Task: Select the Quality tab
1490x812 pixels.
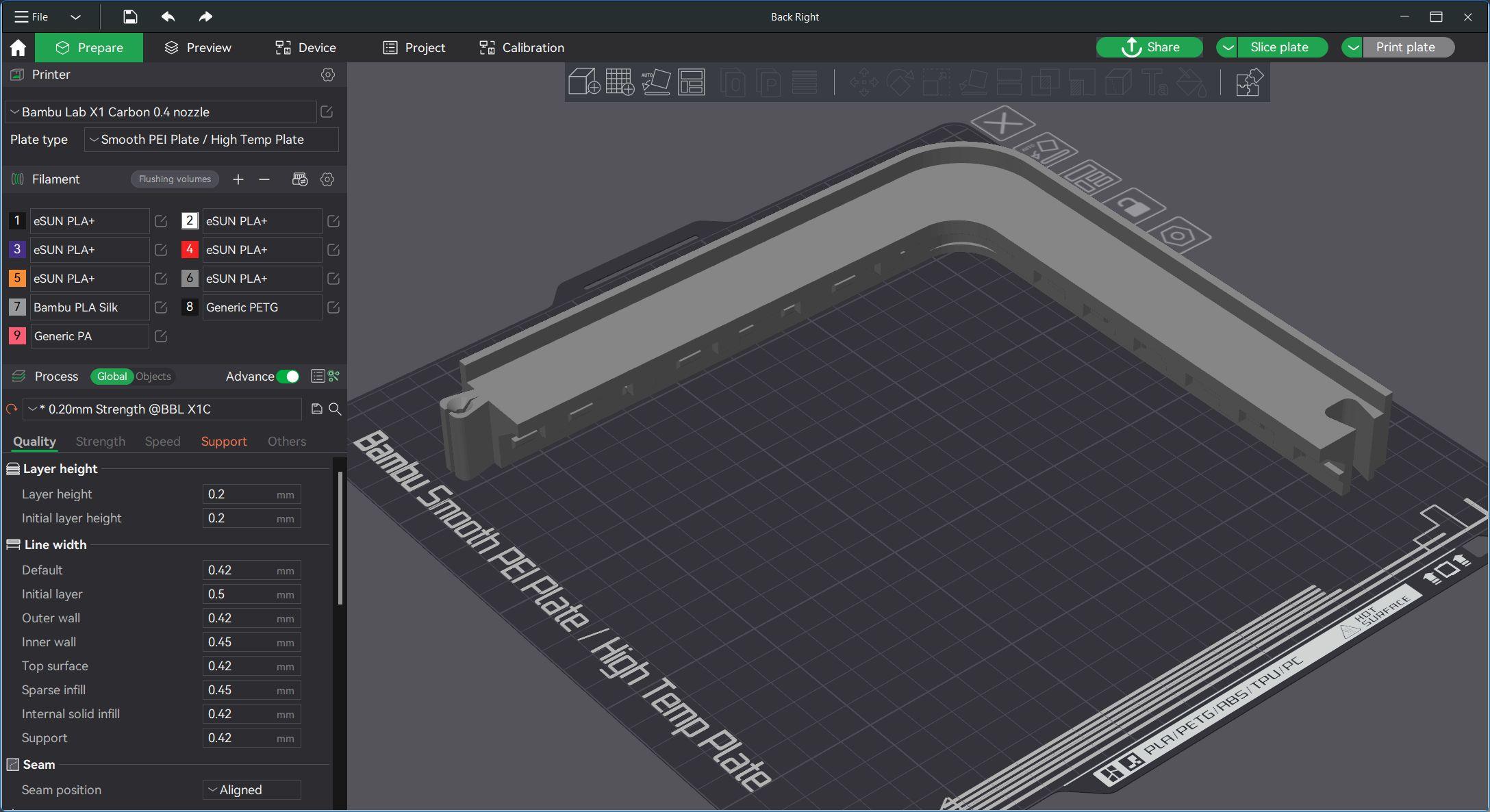Action: click(x=34, y=441)
